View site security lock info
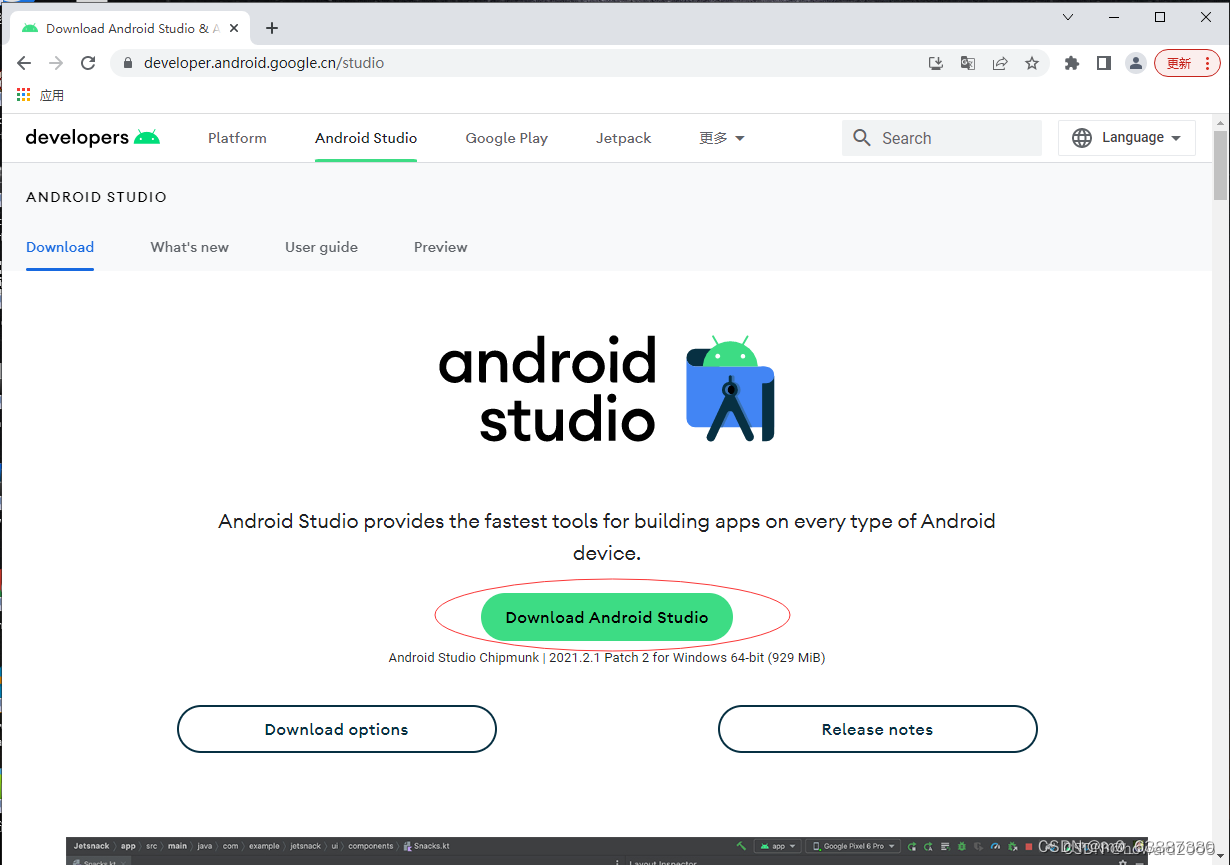Screen dimensions: 1230x865 (x=127, y=63)
